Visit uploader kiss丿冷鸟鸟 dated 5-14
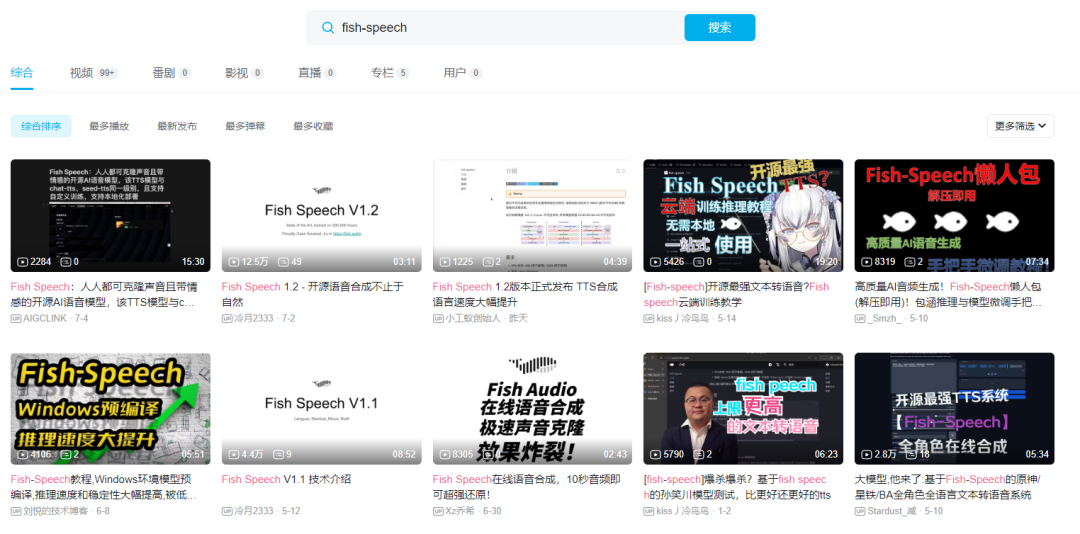 [682, 318]
